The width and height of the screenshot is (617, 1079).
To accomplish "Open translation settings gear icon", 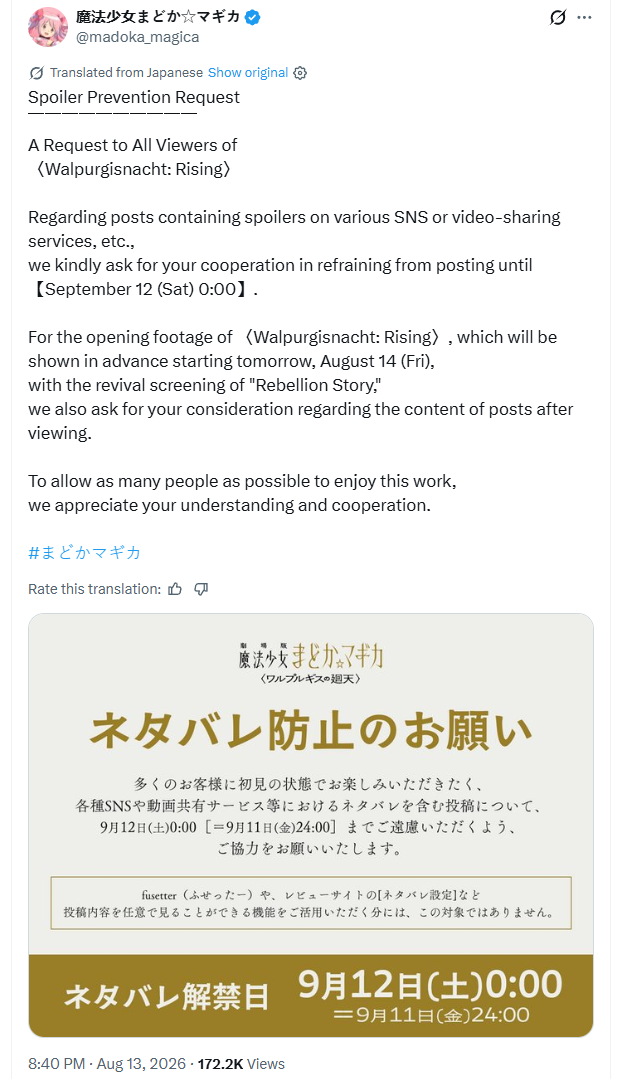I will point(300,73).
